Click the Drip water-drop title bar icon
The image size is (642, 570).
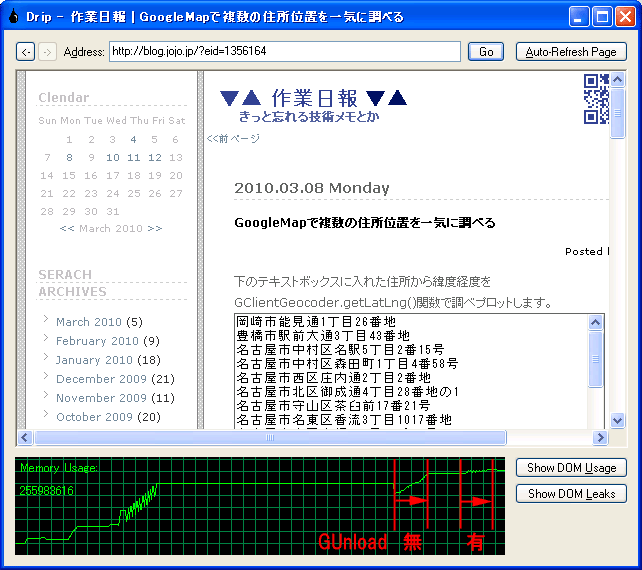[x=14, y=17]
